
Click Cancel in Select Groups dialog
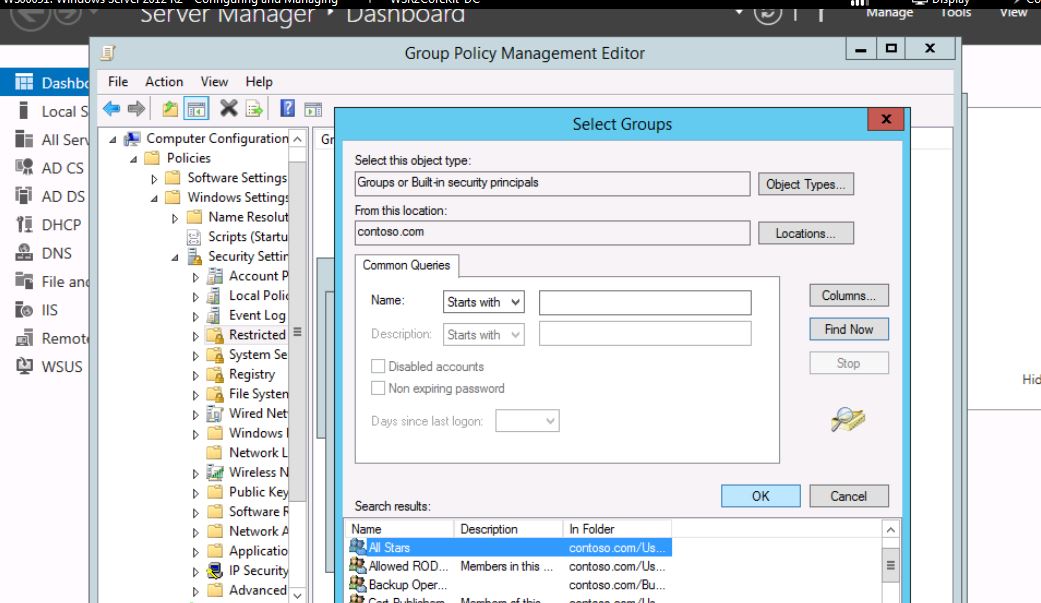tap(848, 496)
